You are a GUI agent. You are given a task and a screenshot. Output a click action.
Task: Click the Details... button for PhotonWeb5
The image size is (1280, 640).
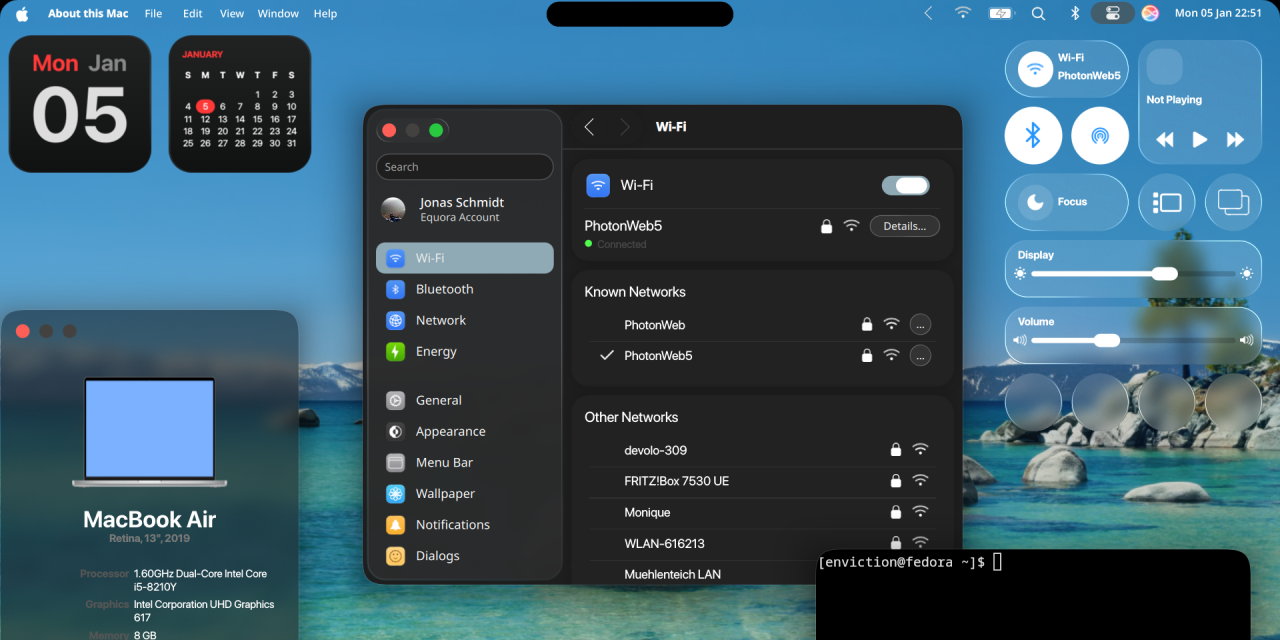point(904,226)
